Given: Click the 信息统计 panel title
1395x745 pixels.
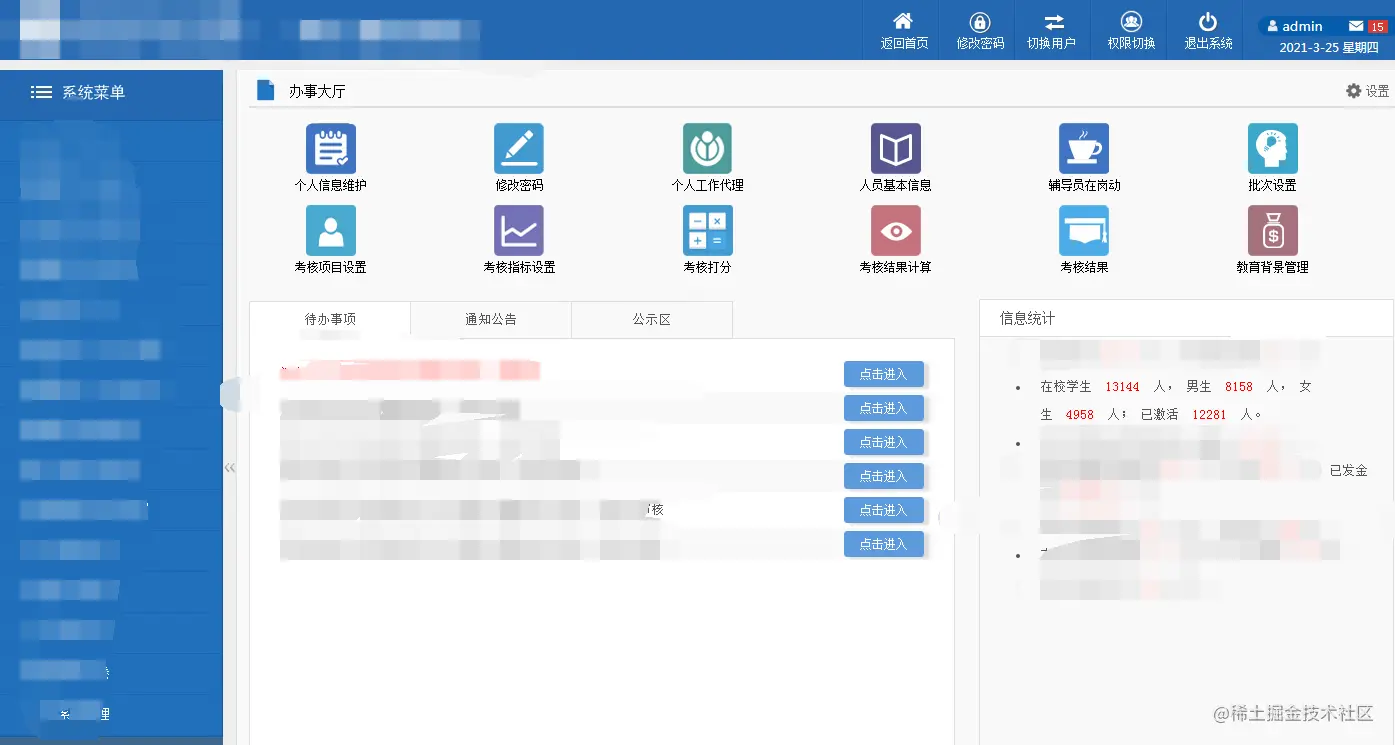Looking at the screenshot, I should (x=1027, y=318).
